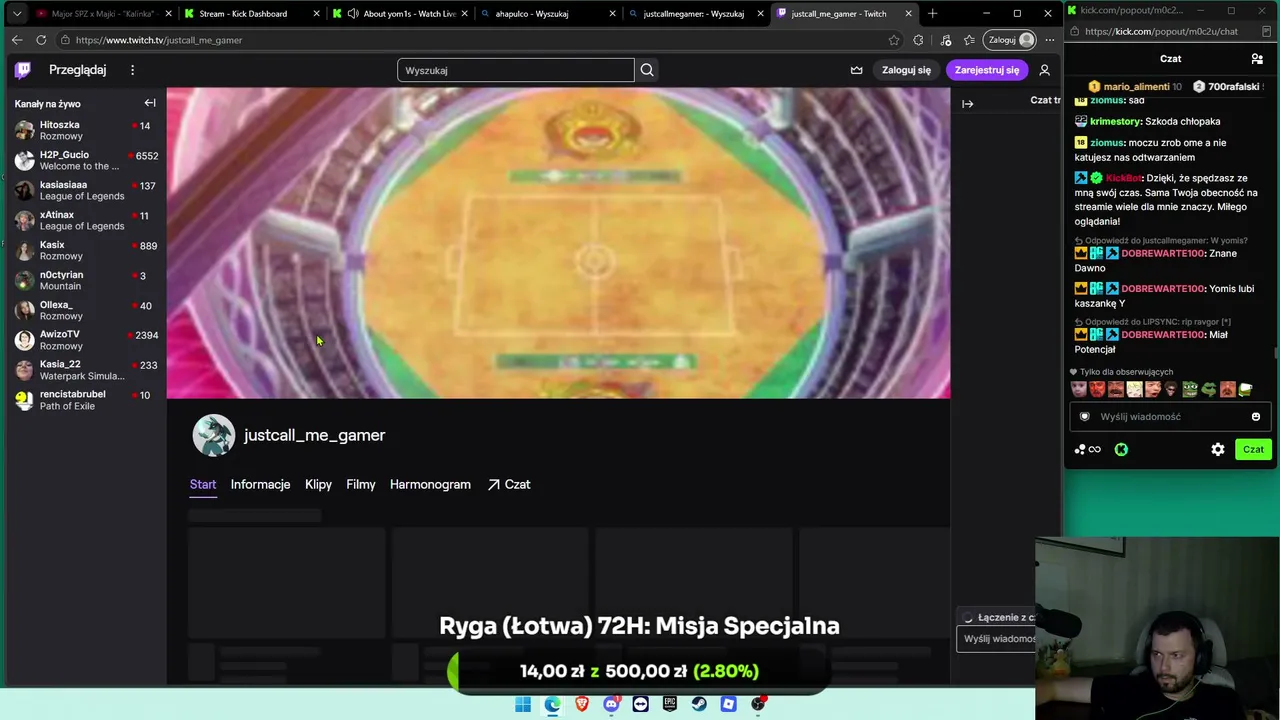This screenshot has width=1280, height=720.
Task: Open the Przeglądaj link
Action: (x=77, y=70)
